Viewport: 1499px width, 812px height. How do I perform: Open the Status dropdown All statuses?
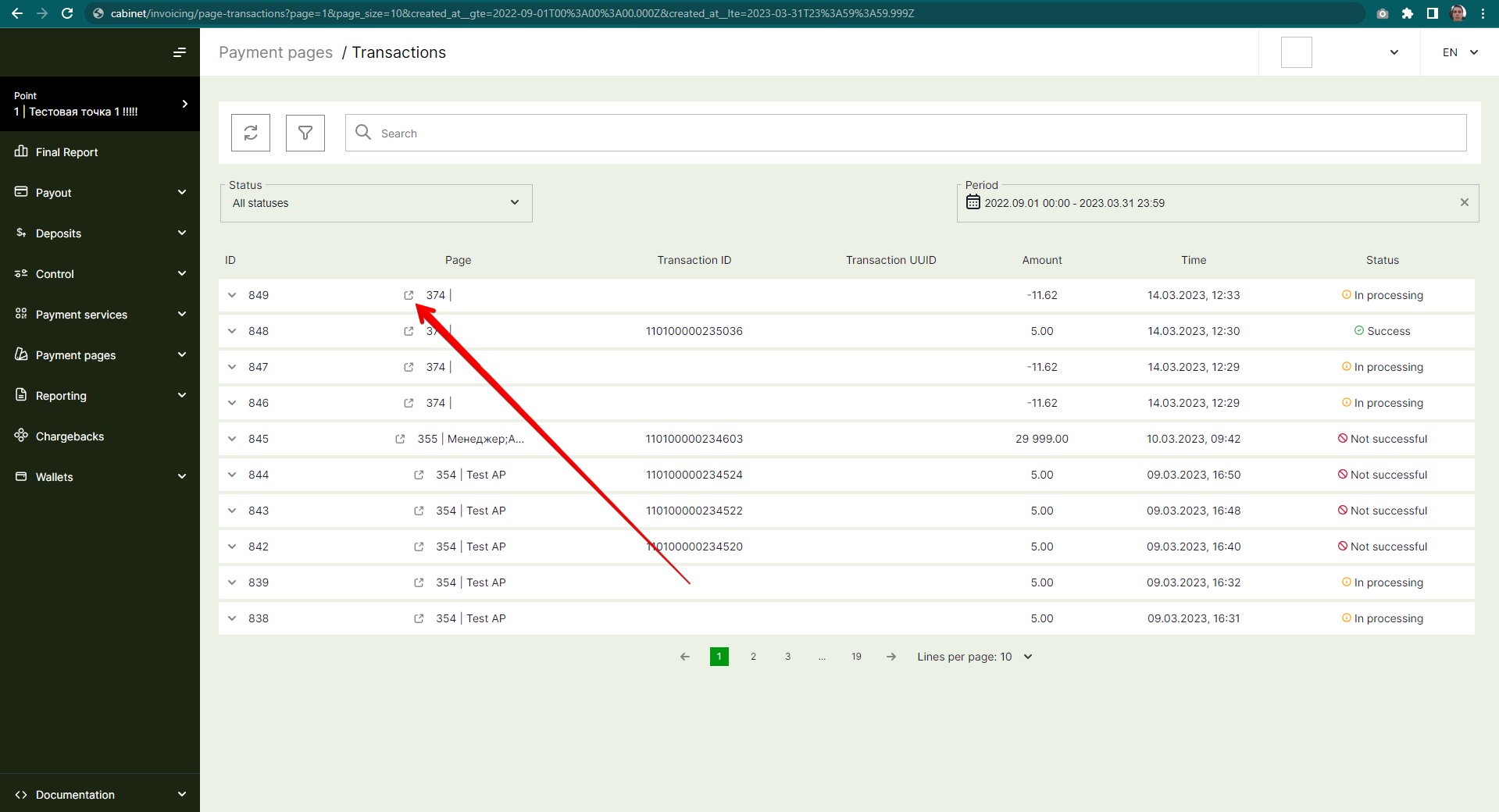(377, 203)
